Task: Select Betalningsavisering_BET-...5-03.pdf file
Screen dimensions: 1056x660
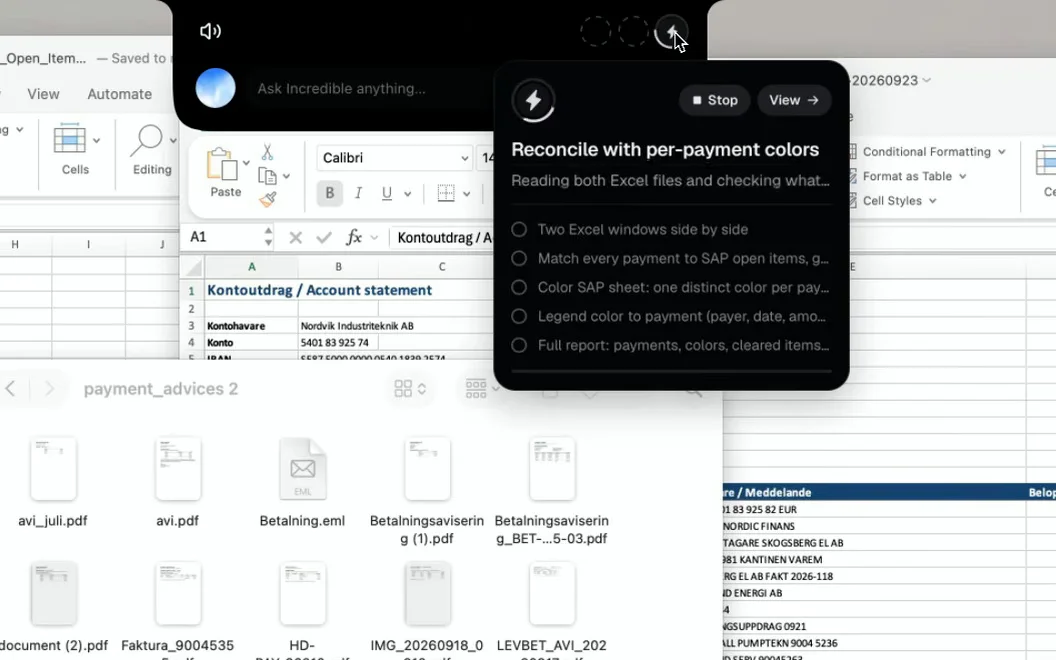Action: coord(552,469)
